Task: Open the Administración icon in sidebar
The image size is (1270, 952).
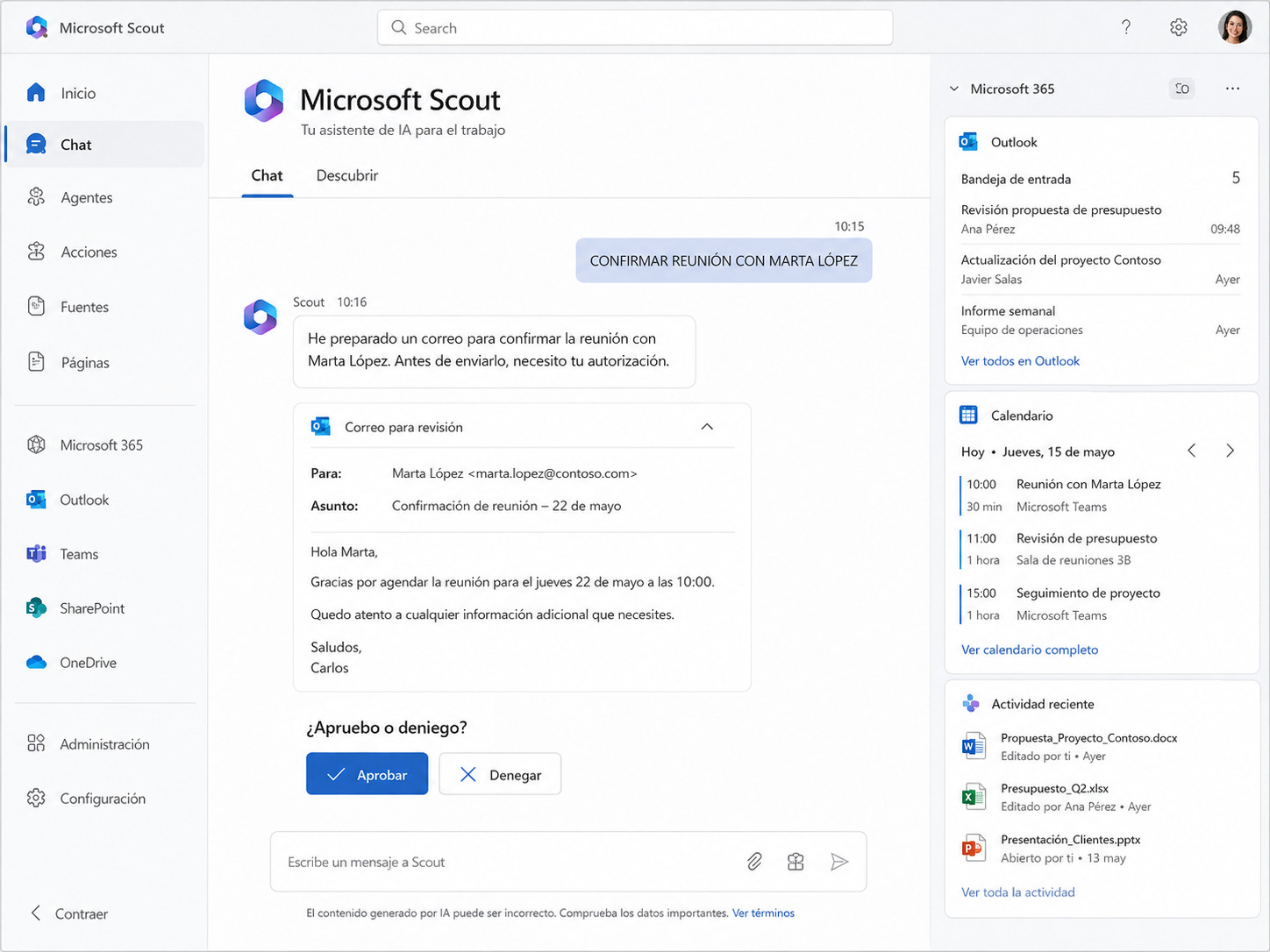Action: [x=36, y=744]
